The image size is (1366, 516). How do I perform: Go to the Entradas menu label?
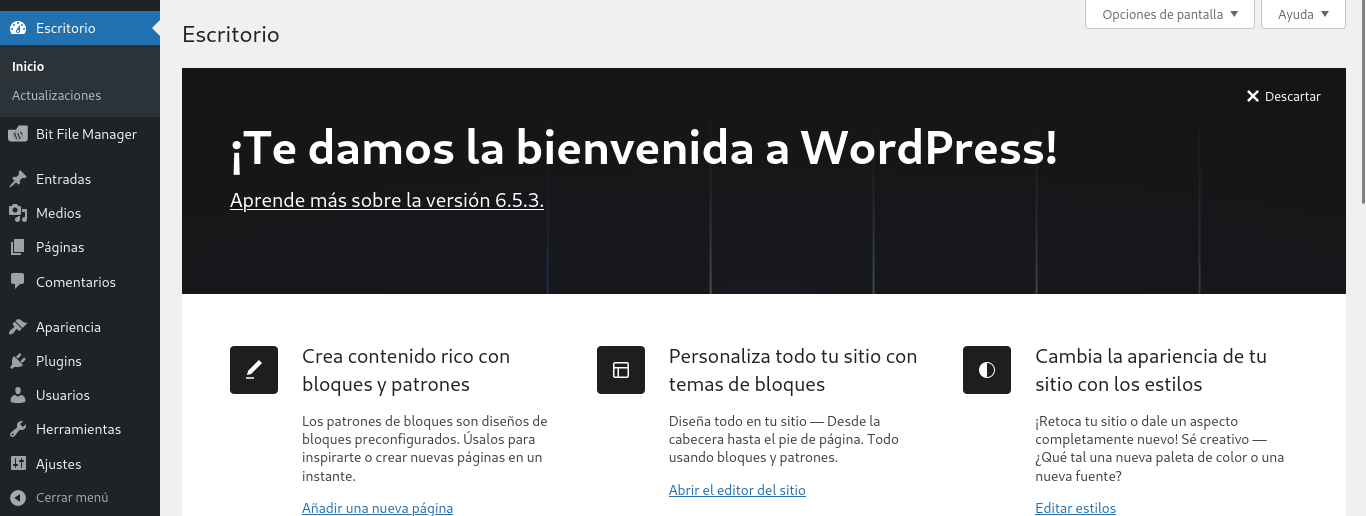63,179
